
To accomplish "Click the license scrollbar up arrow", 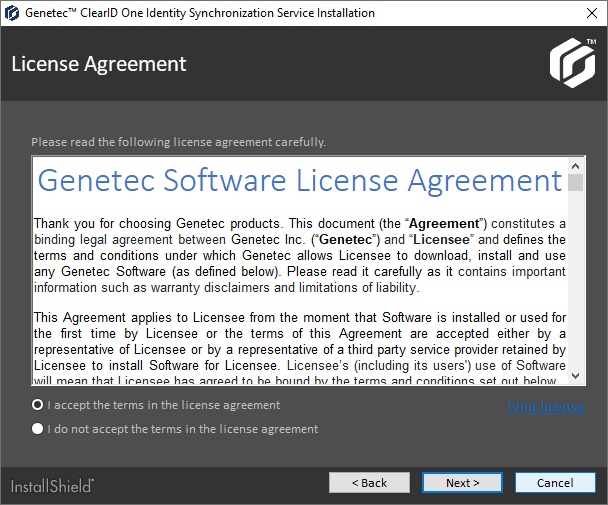I will pyautogui.click(x=576, y=165).
